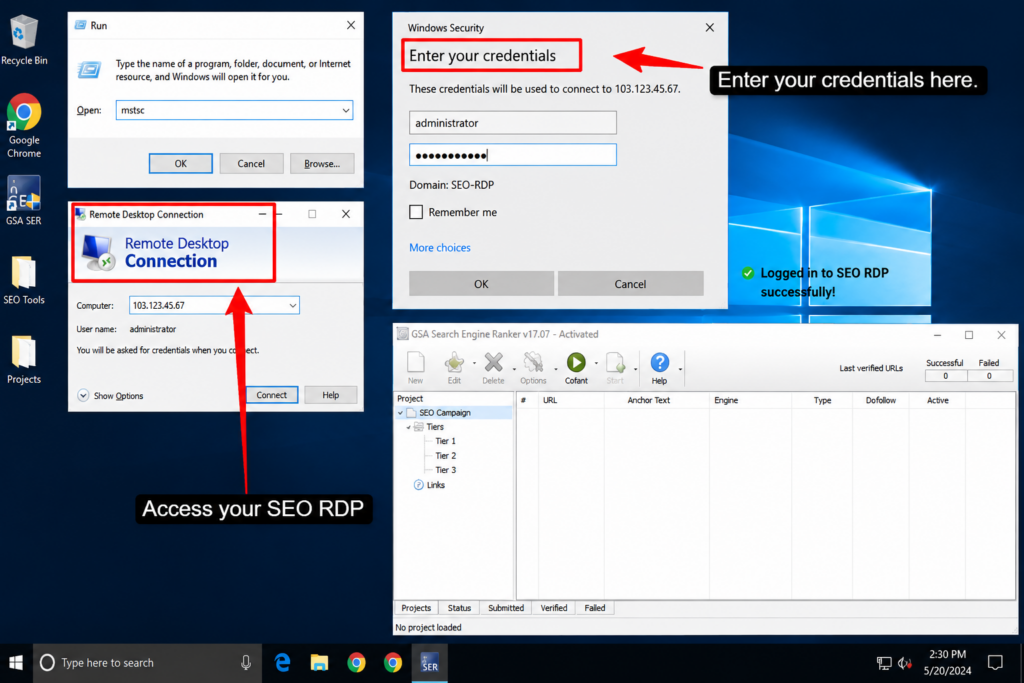
Task: Click Browse in the Run dialog
Action: [322, 164]
